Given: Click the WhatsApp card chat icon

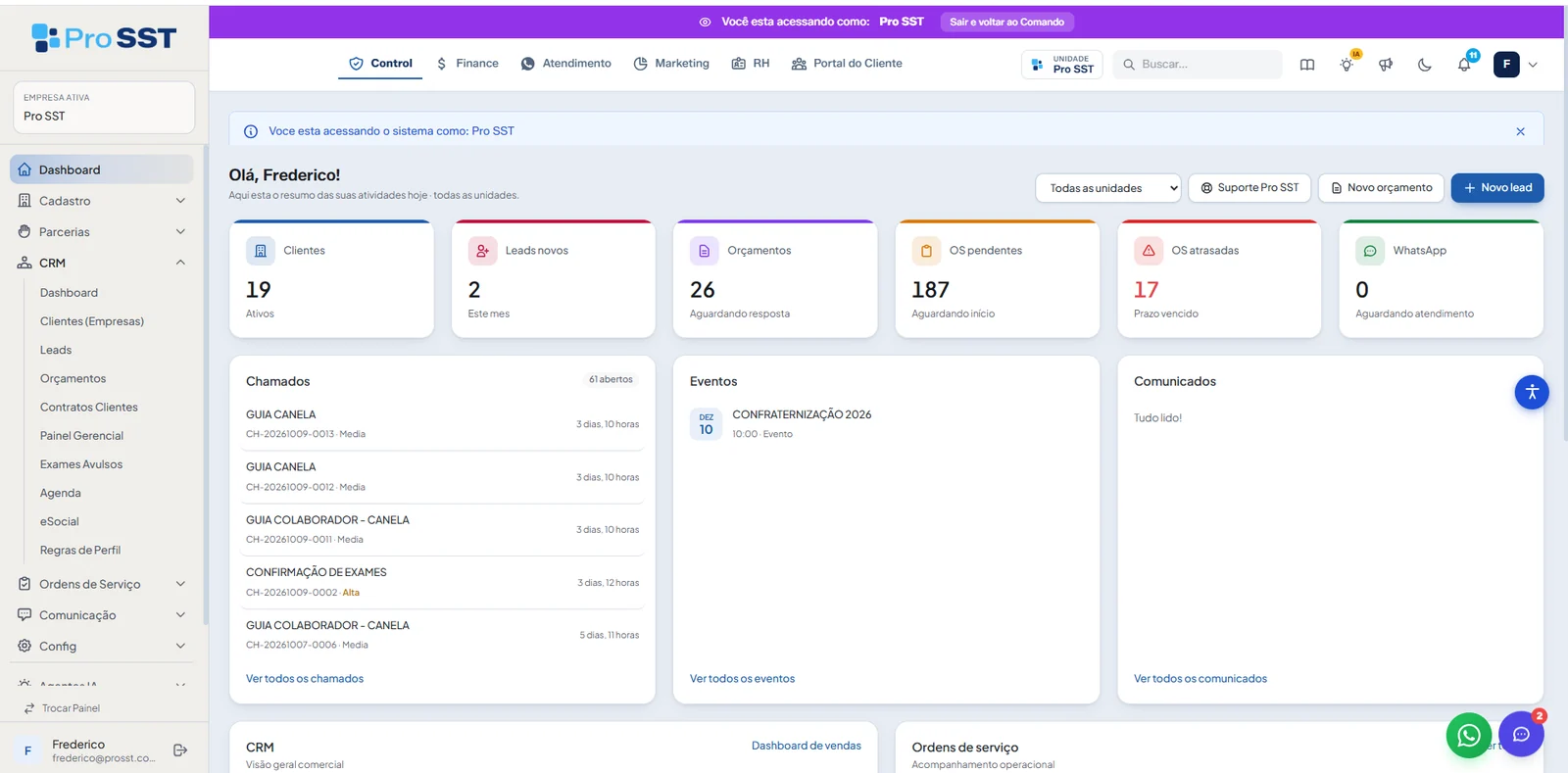Looking at the screenshot, I should [1370, 251].
